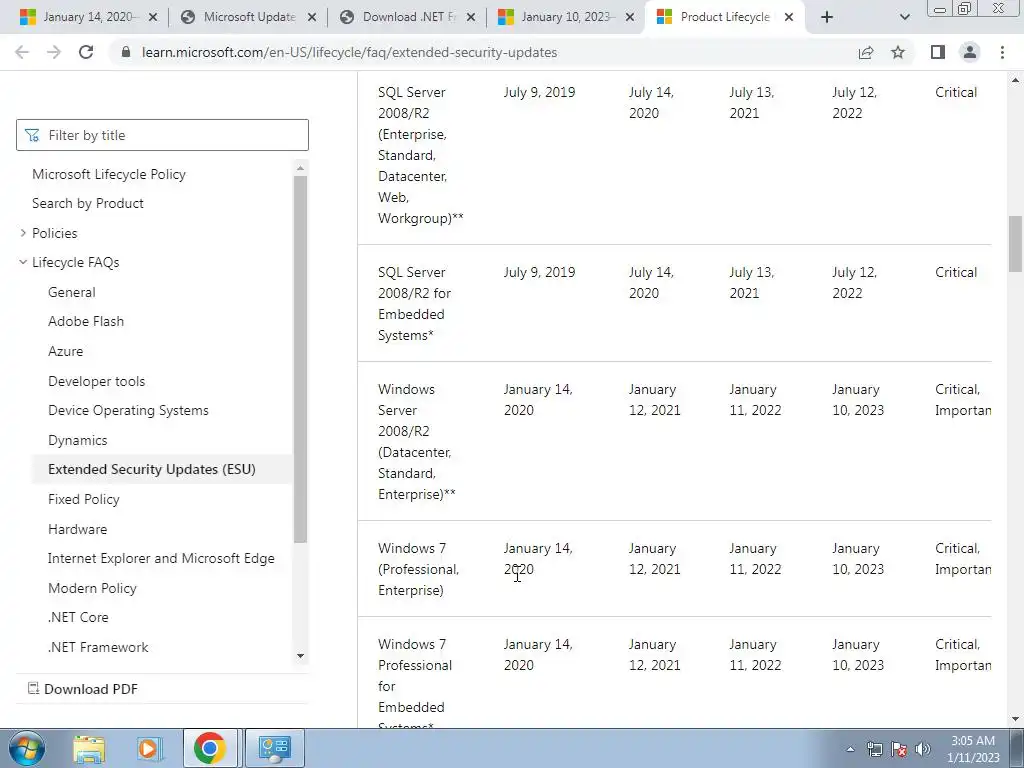The image size is (1024, 768).
Task: Click the network tray icon
Action: [874, 749]
